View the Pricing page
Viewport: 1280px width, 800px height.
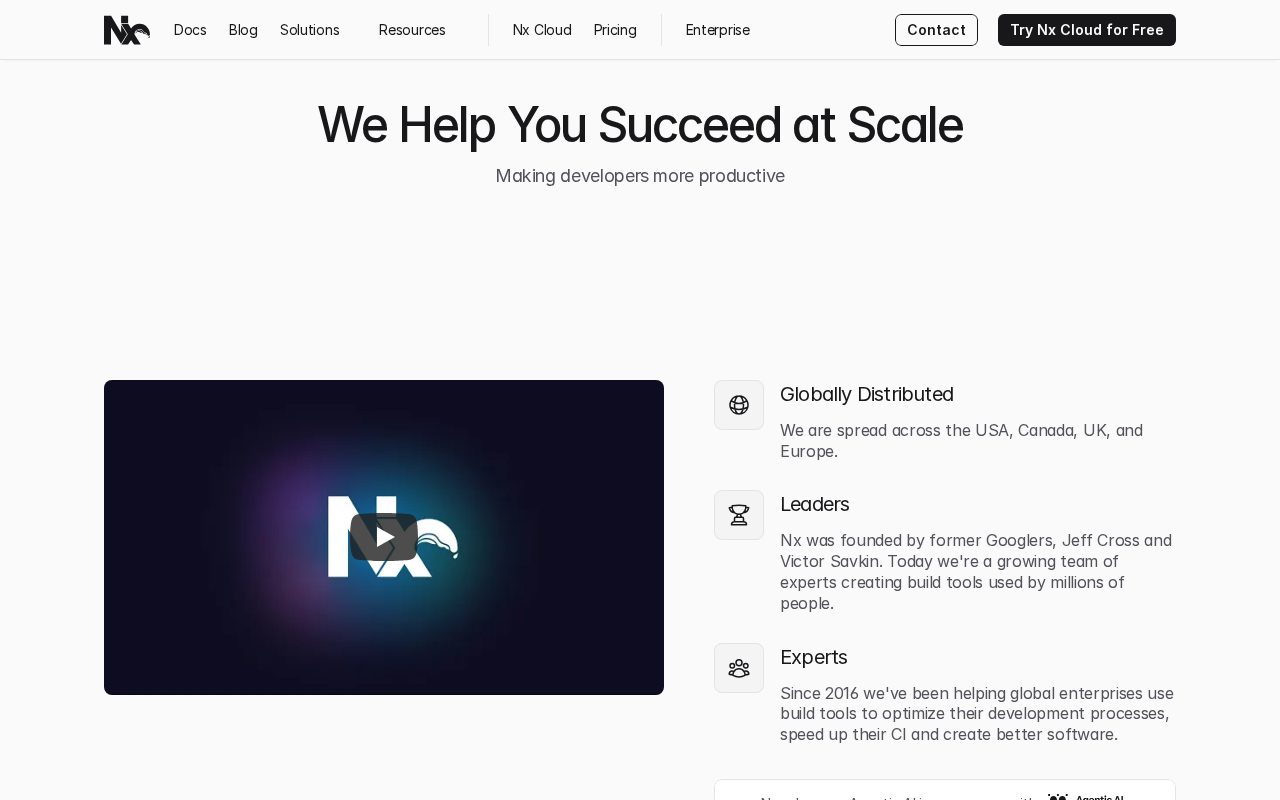coord(615,30)
